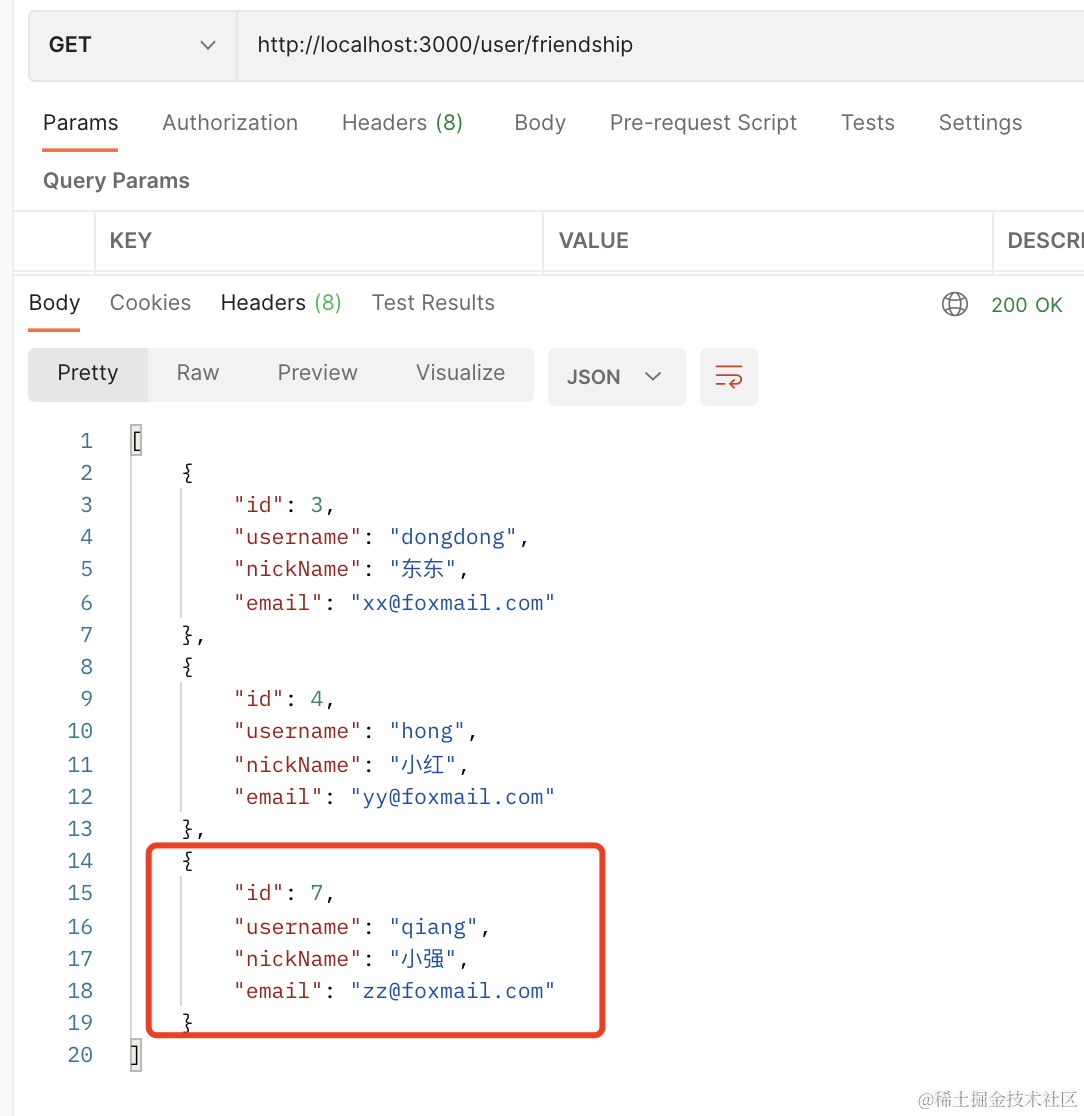
Task: Click the Params tab
Action: coord(80,123)
